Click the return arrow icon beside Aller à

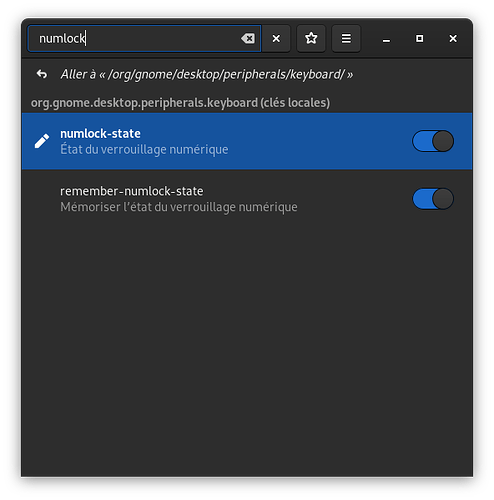(x=42, y=74)
